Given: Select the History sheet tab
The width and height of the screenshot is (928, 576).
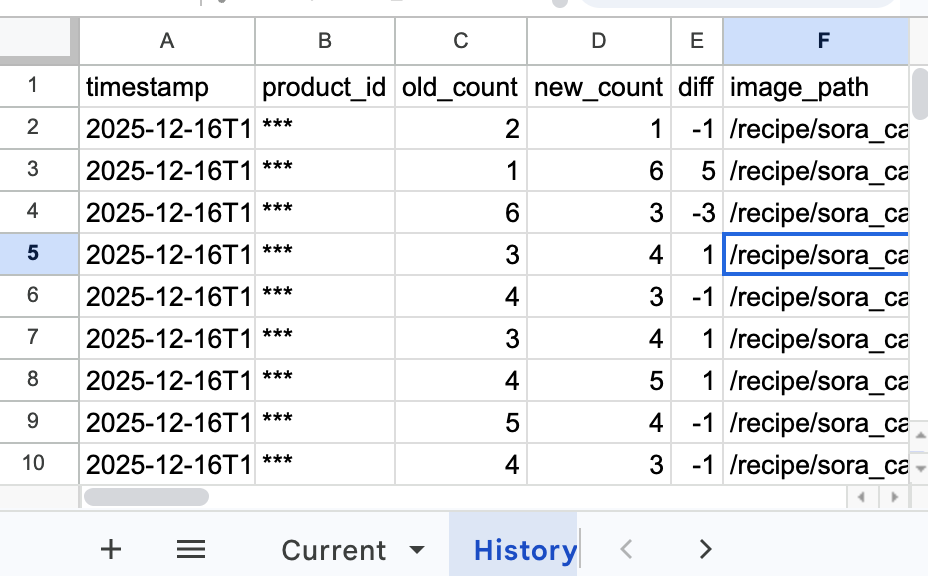Looking at the screenshot, I should click(x=524, y=550).
